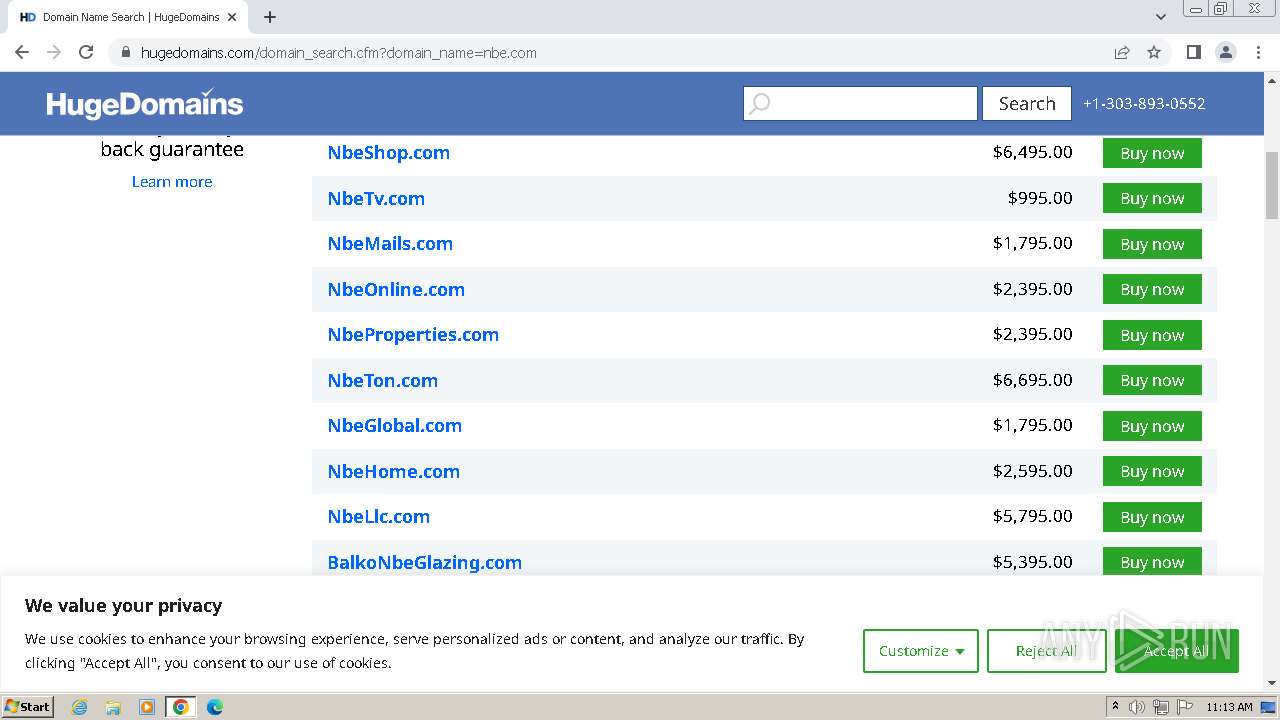This screenshot has height=720, width=1280.
Task: Click the $995.00 price text
Action: click(x=1040, y=198)
